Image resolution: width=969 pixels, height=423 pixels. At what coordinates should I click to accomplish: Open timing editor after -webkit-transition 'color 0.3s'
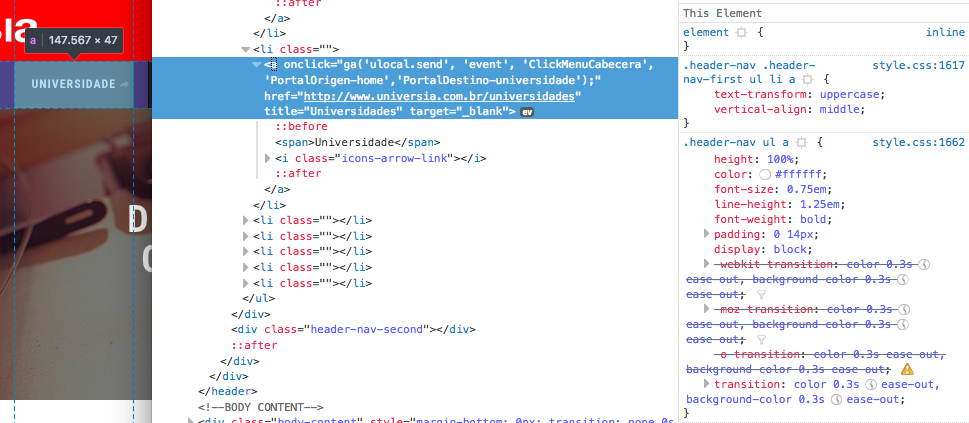[925, 264]
